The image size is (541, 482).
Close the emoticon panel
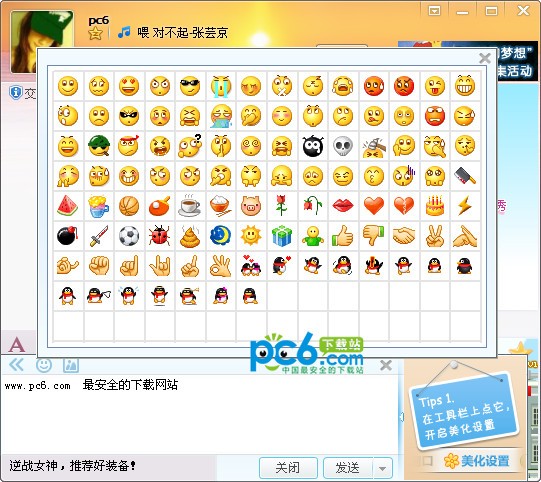coord(485,58)
